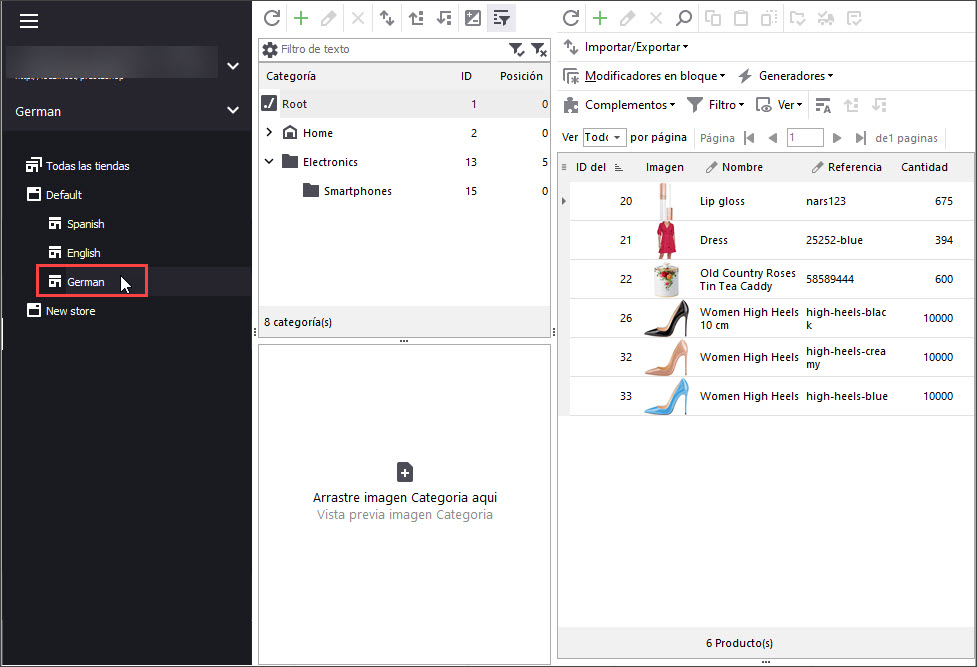Go to the next page
977x667 pixels.
(837, 138)
